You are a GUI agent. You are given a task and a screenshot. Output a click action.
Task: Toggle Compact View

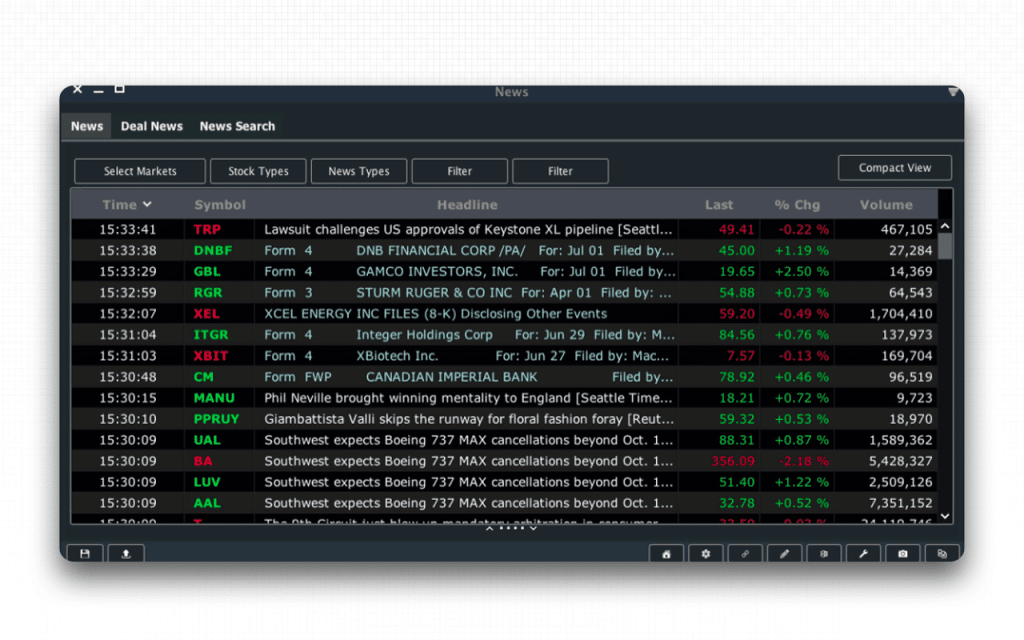(894, 168)
